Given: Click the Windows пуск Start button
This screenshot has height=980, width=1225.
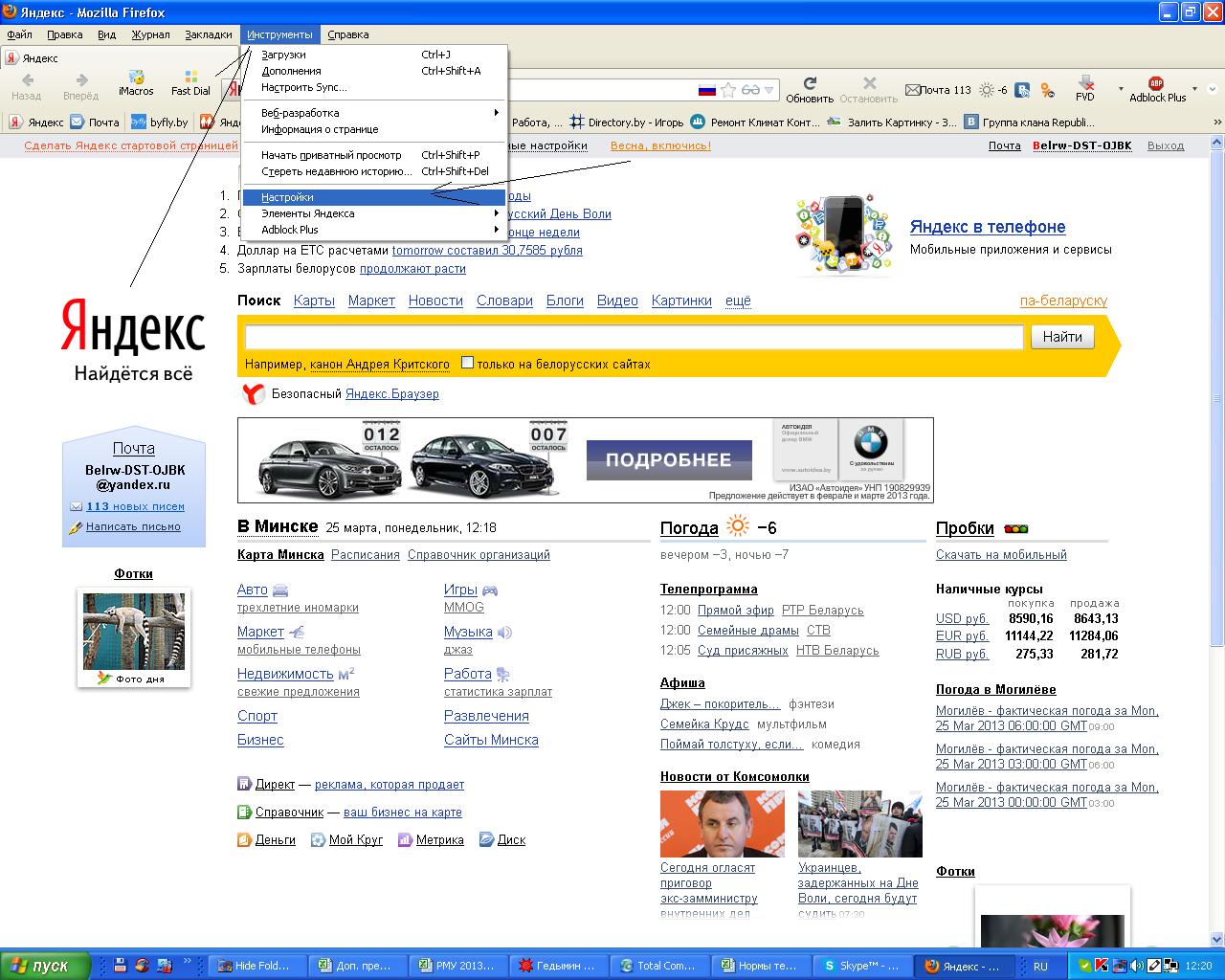Looking at the screenshot, I should (x=45, y=966).
